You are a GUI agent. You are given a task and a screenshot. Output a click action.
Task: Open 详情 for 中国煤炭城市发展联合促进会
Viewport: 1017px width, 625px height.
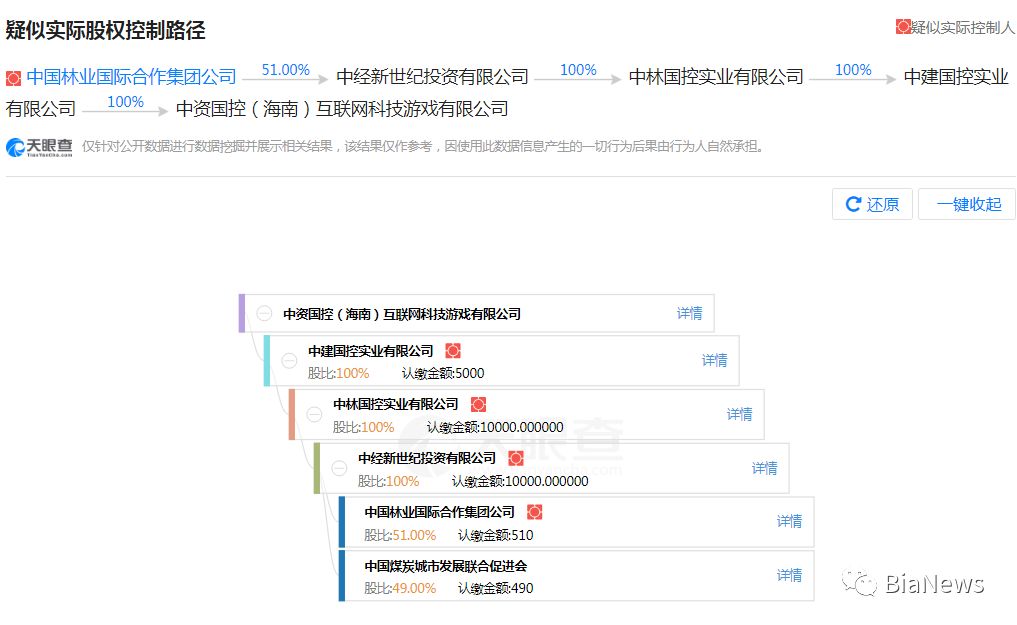(x=789, y=575)
